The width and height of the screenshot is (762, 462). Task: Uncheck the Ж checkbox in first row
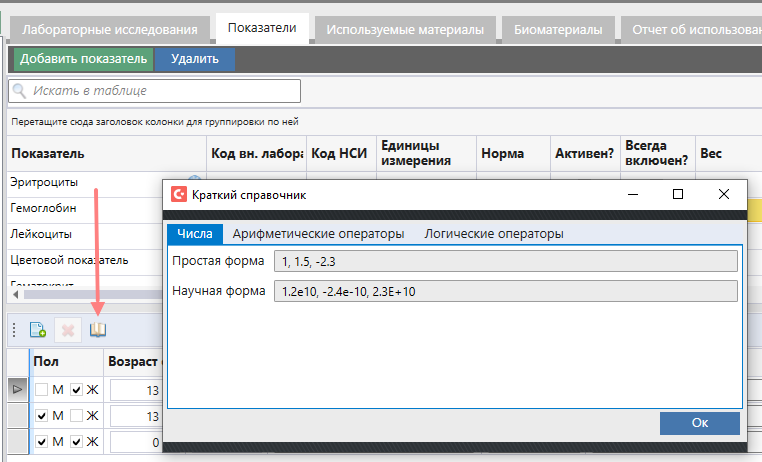(77, 389)
